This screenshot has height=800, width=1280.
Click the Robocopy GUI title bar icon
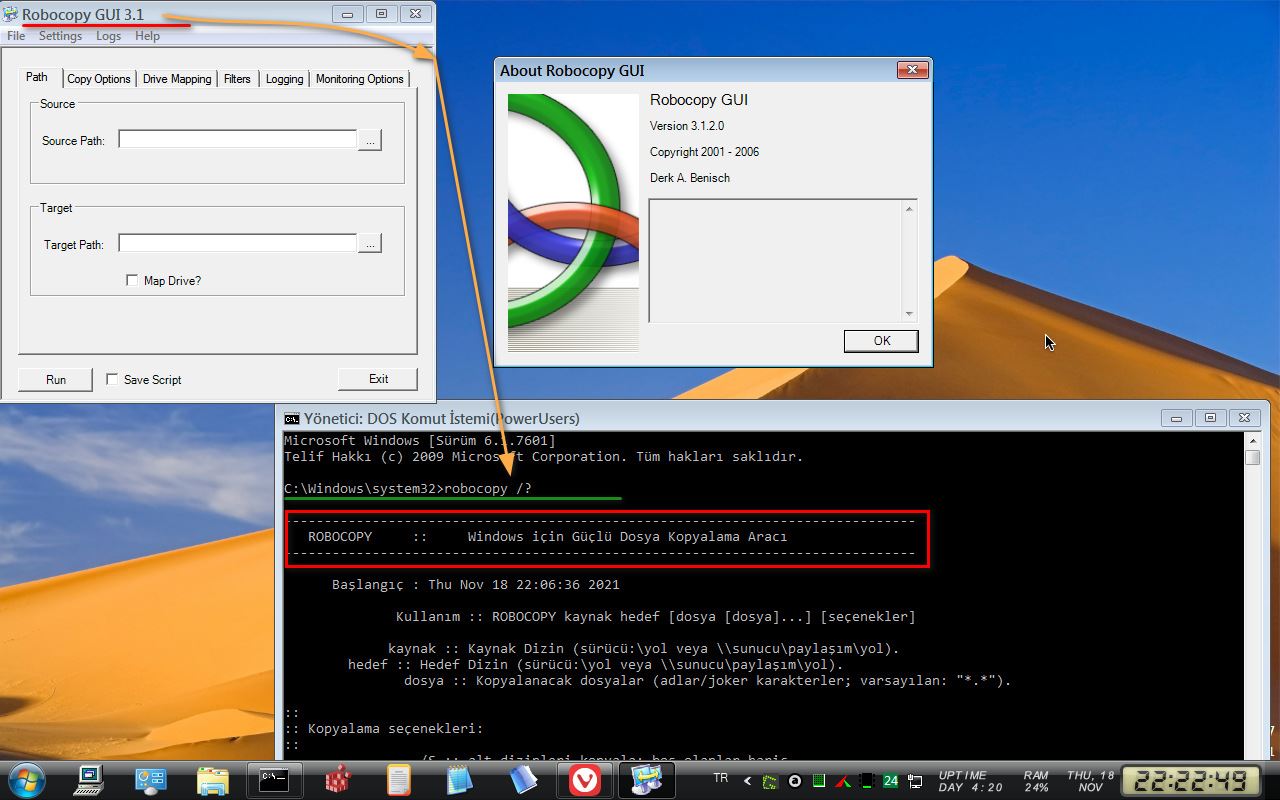[11, 14]
